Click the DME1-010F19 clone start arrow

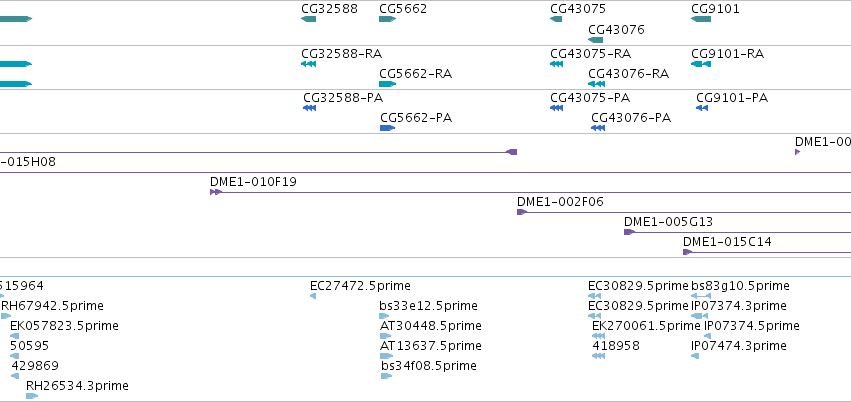(x=216, y=192)
